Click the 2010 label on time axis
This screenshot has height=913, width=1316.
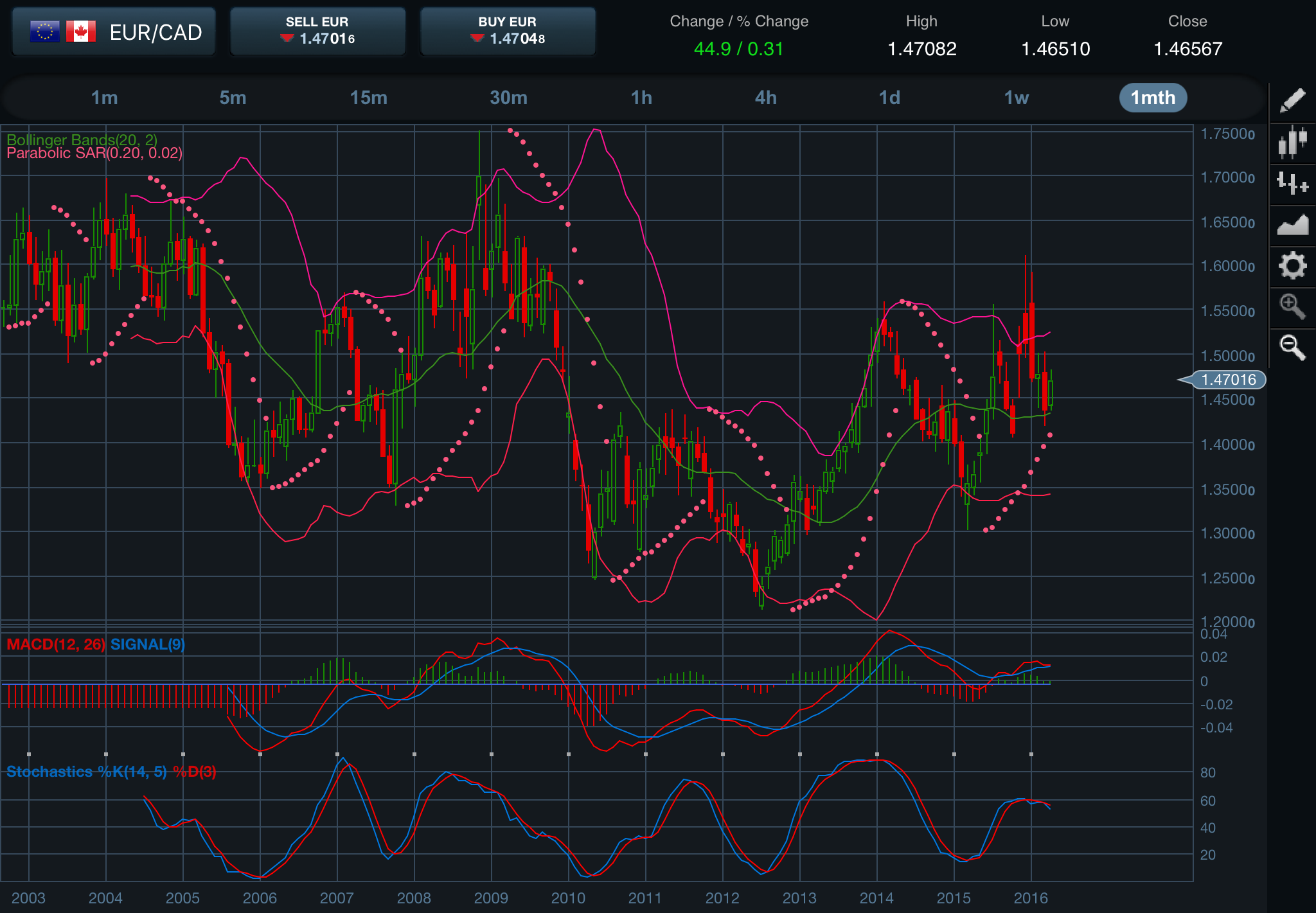click(x=568, y=898)
